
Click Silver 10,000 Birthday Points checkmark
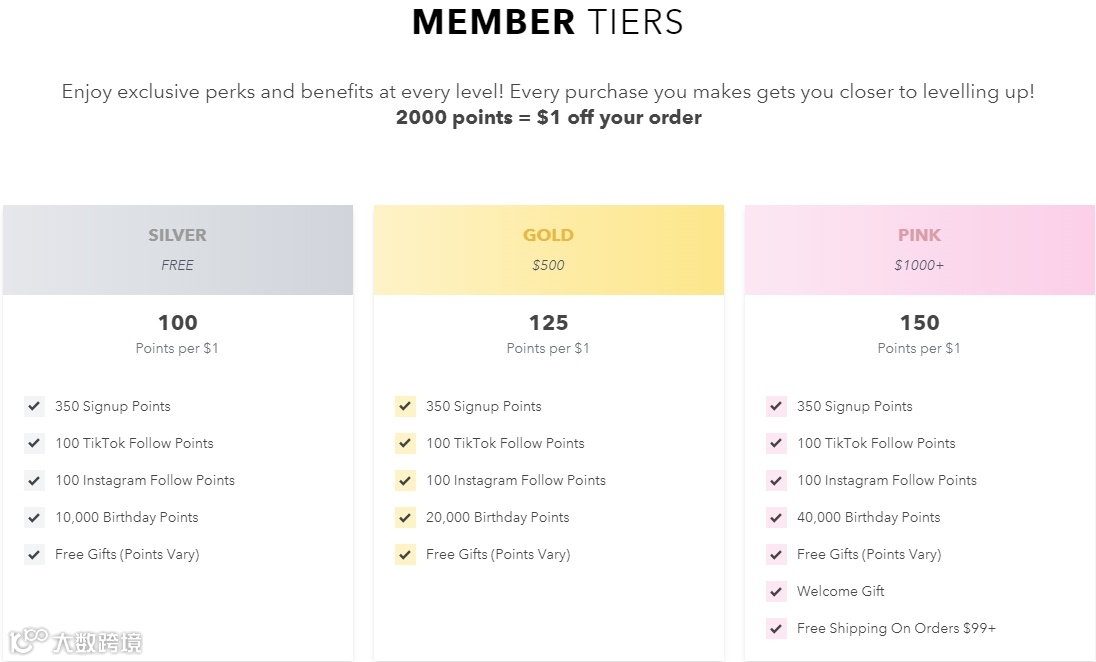coord(35,517)
